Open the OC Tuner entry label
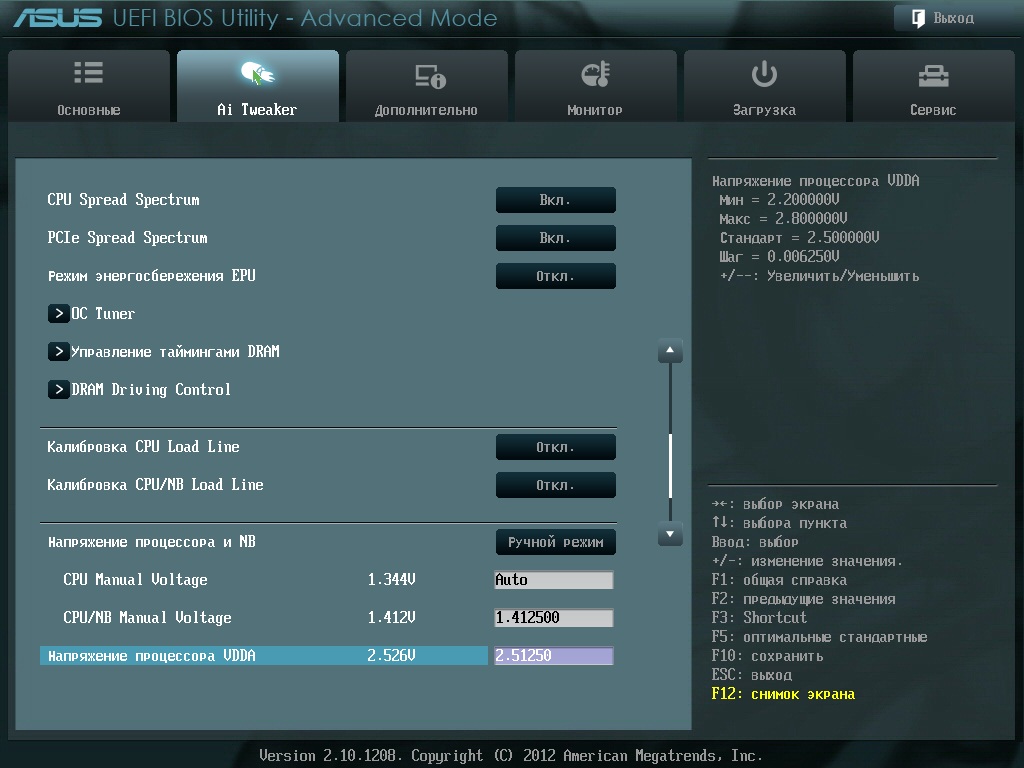The image size is (1024, 768). pyautogui.click(x=103, y=313)
